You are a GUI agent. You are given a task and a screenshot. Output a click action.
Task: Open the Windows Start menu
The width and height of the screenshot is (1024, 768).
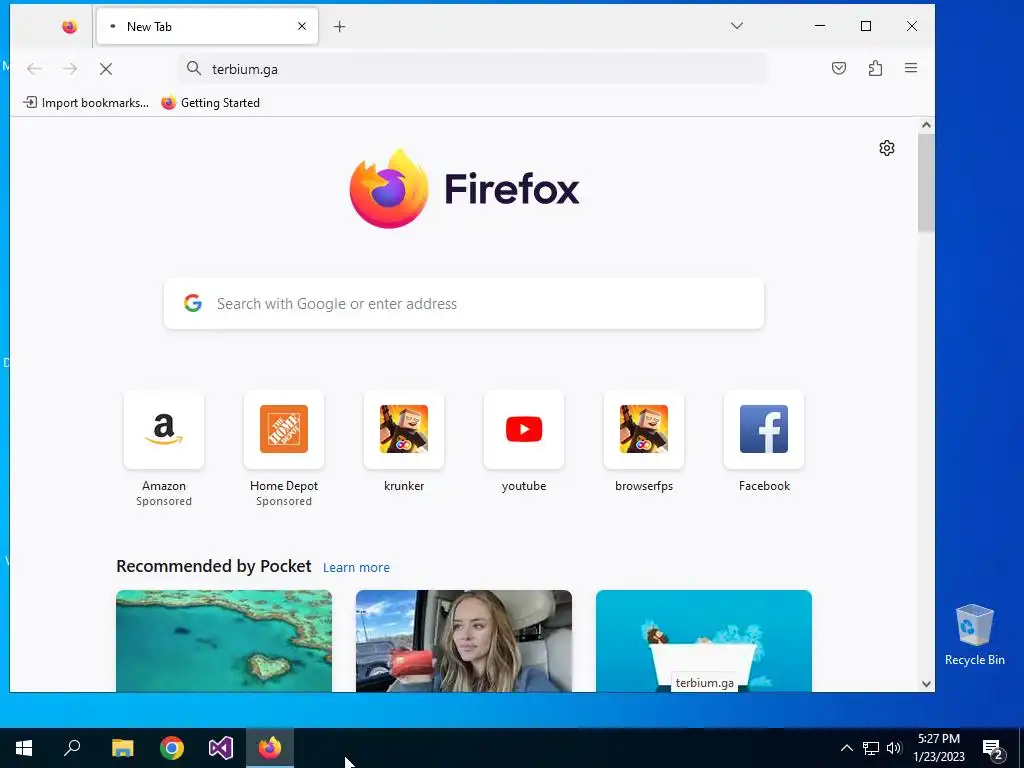pyautogui.click(x=24, y=748)
